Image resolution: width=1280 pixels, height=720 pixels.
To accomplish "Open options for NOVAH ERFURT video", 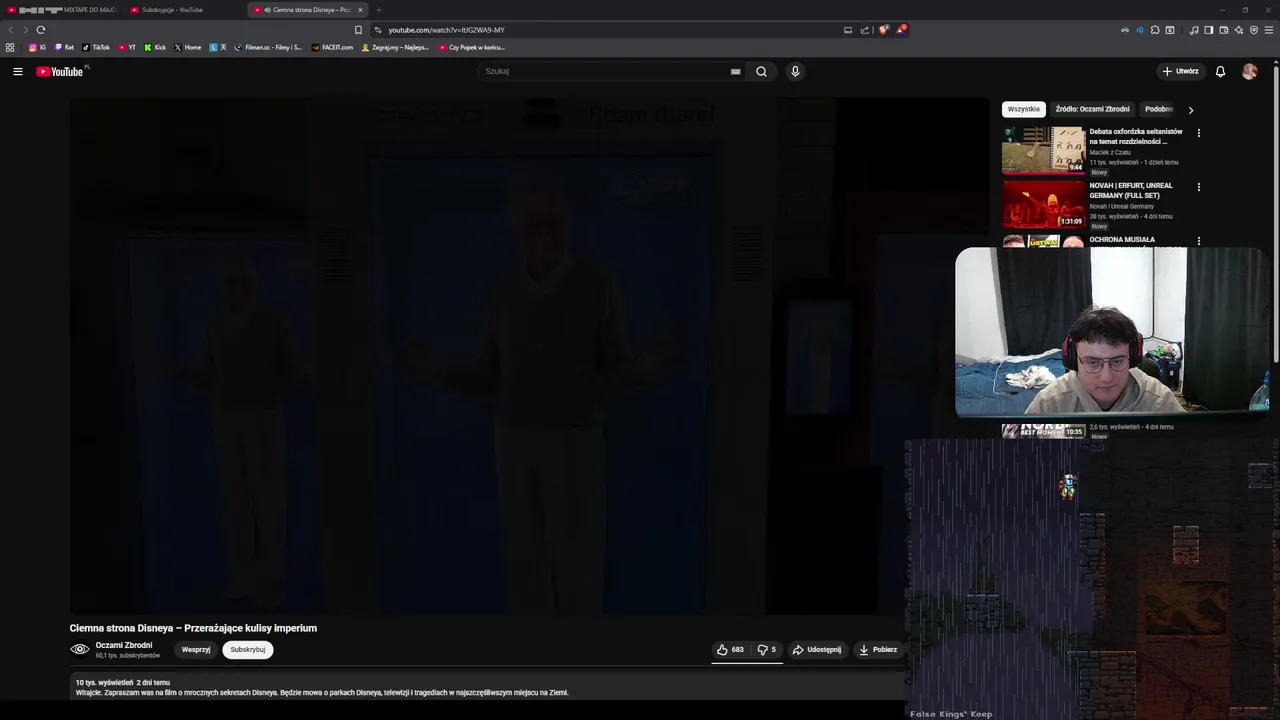I will coord(1198,187).
